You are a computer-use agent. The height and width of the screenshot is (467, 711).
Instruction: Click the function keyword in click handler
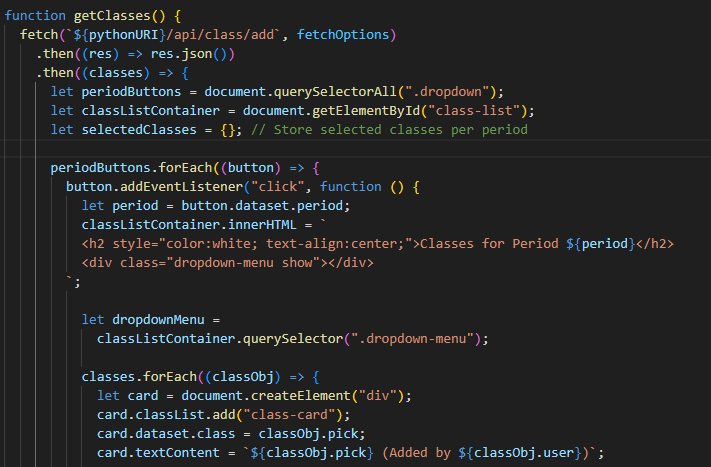point(351,187)
